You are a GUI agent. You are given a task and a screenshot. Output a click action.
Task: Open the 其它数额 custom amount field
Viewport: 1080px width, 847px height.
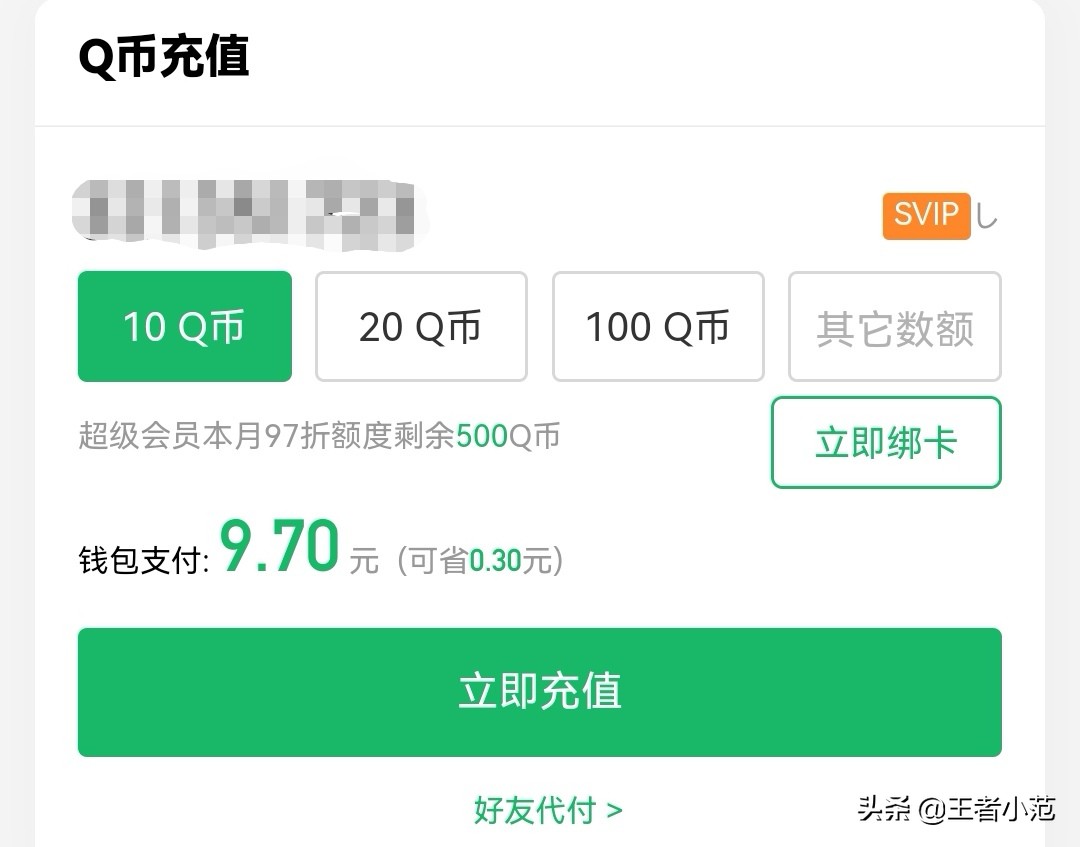point(894,327)
